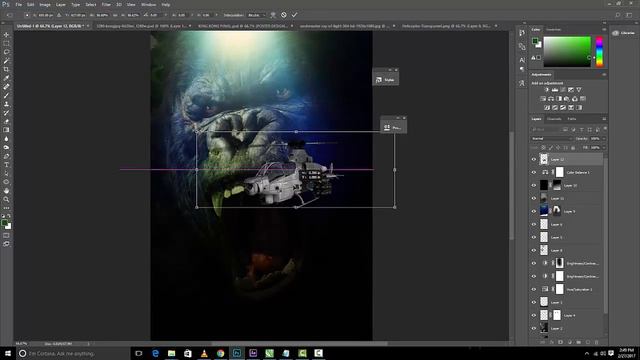Viewport: 640px width, 360px height.
Task: Open the Adjustments panel flyout menu
Action: [604, 75]
